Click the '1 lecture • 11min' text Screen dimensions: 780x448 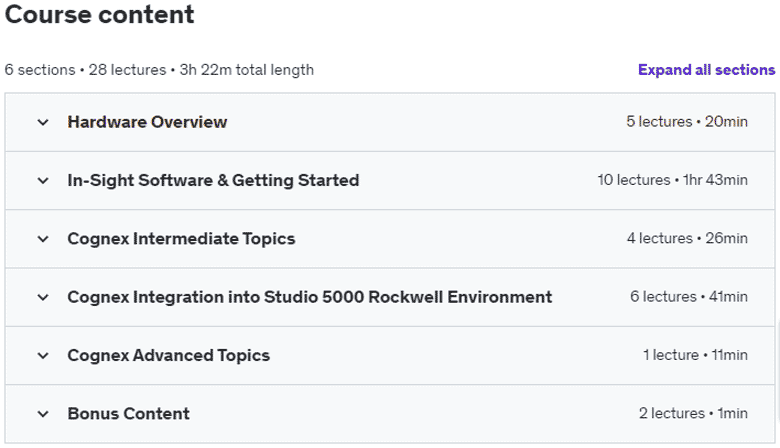click(x=695, y=355)
